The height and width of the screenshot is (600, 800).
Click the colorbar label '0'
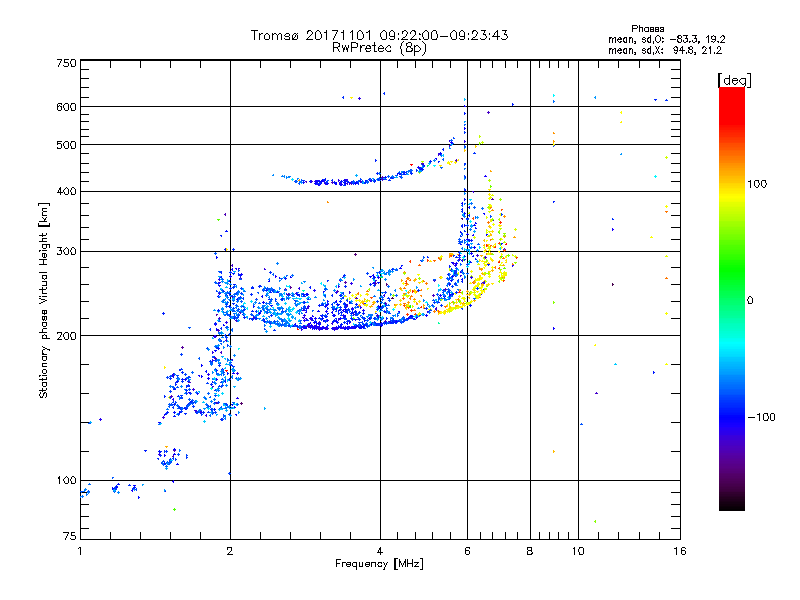point(750,301)
